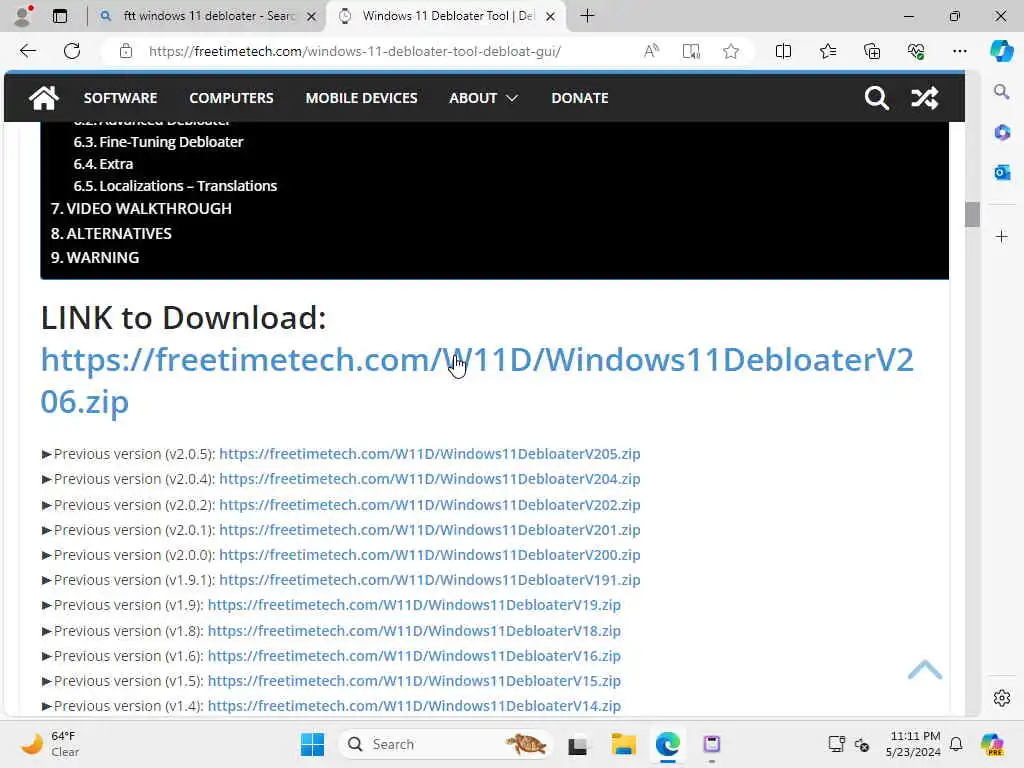This screenshot has height=768, width=1024.
Task: Open the Favorites list icon
Action: [x=827, y=51]
